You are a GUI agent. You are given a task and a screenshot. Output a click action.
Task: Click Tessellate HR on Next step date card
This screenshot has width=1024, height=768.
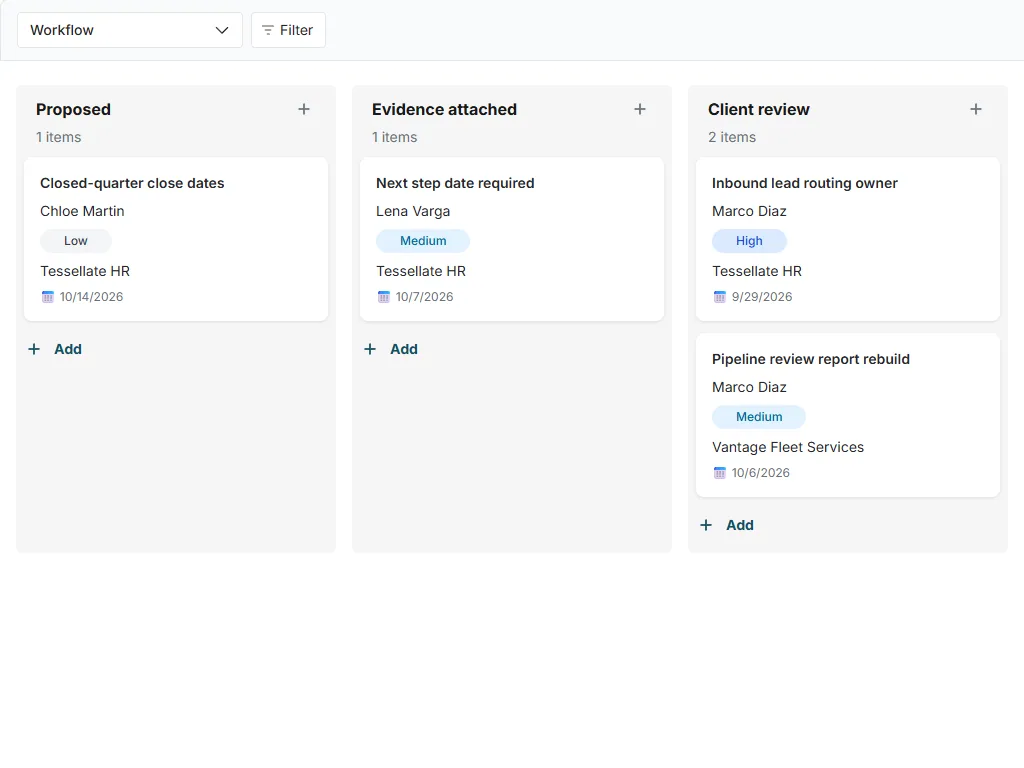421,271
